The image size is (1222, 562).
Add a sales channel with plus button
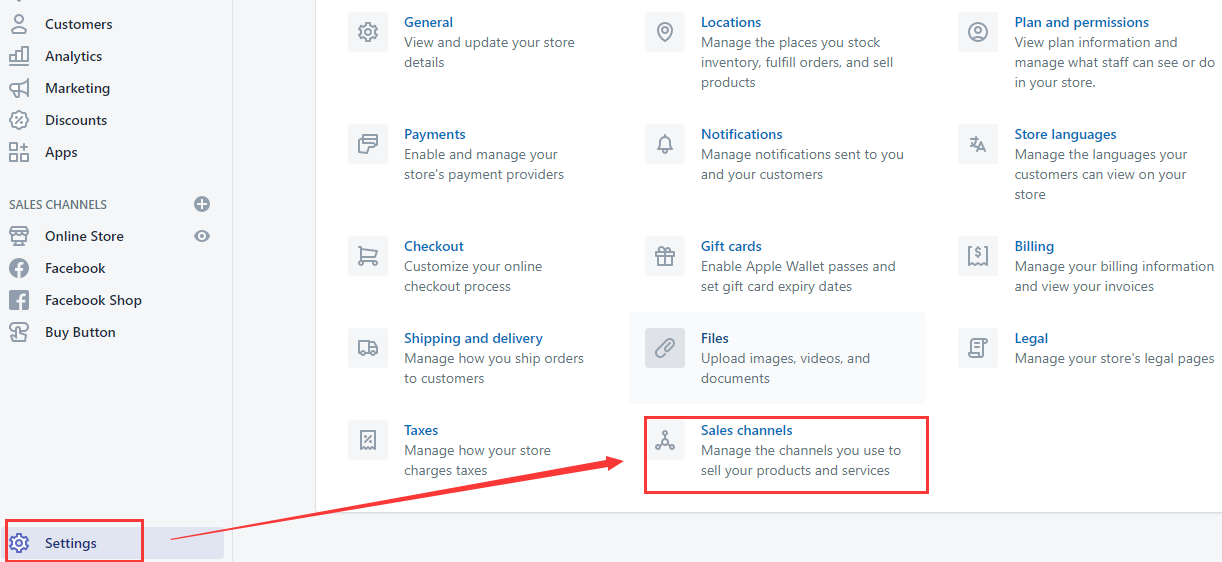[x=202, y=204]
